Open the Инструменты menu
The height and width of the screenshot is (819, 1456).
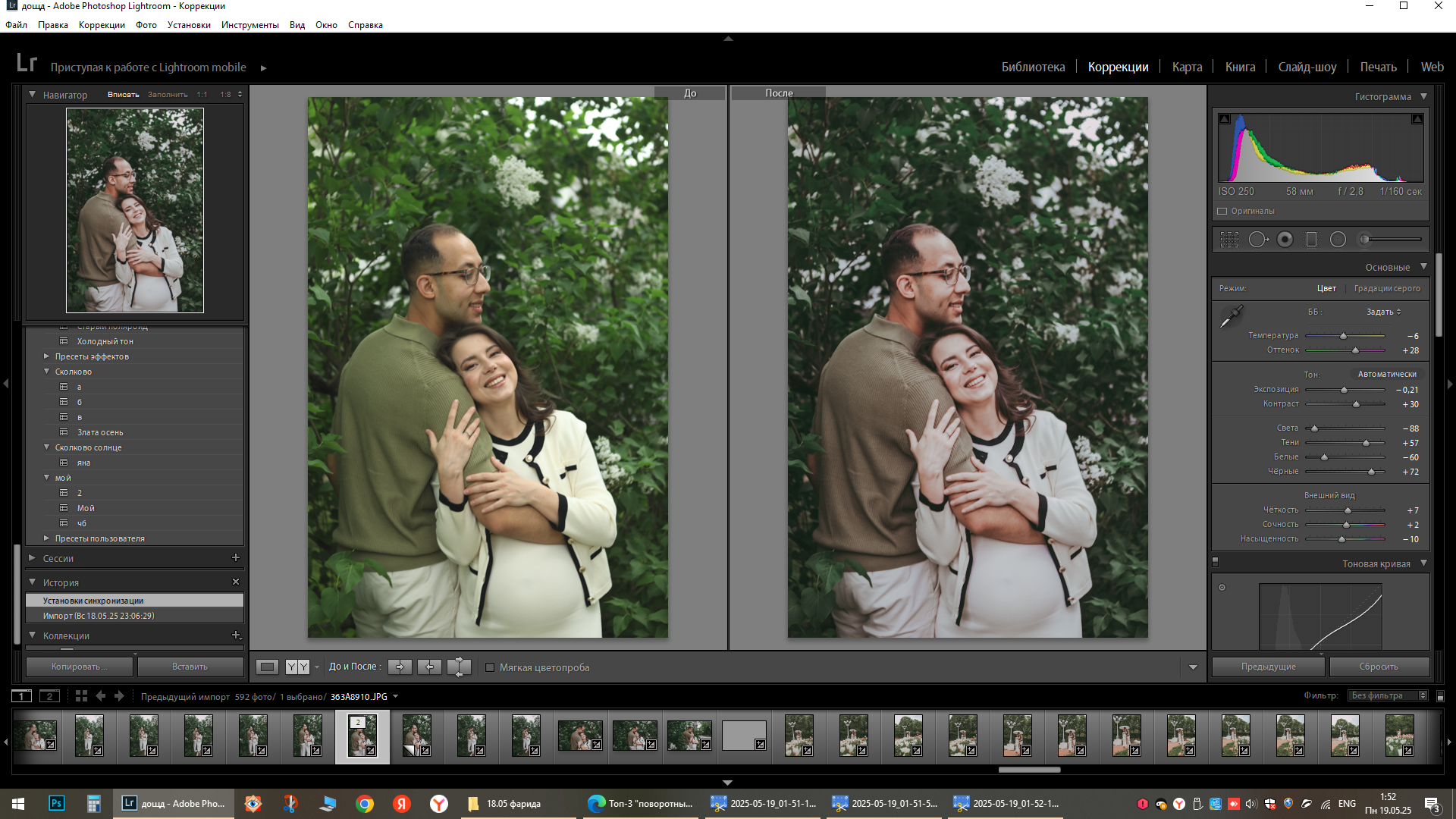click(x=249, y=25)
